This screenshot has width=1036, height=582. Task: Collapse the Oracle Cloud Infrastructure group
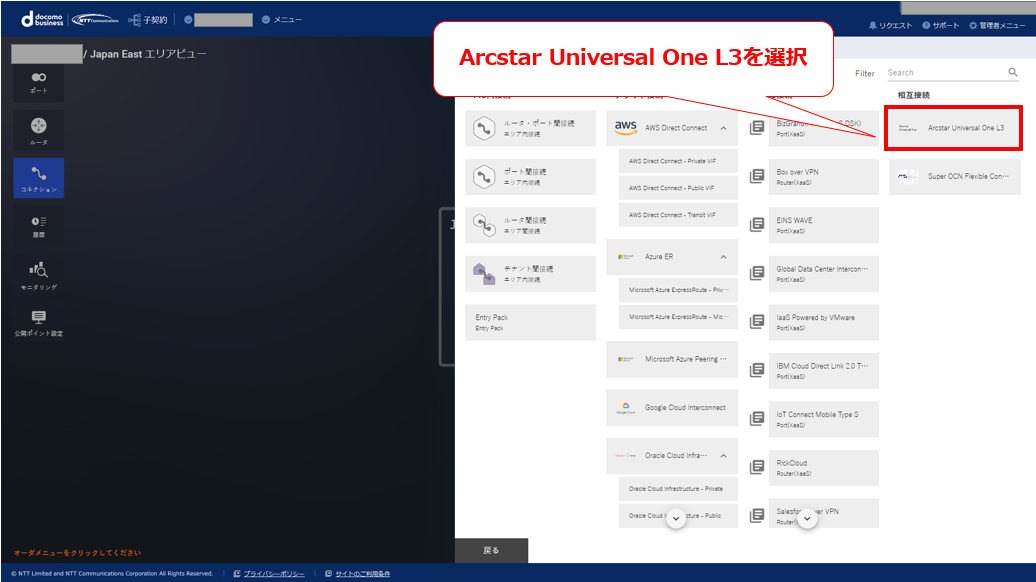pyautogui.click(x=723, y=456)
